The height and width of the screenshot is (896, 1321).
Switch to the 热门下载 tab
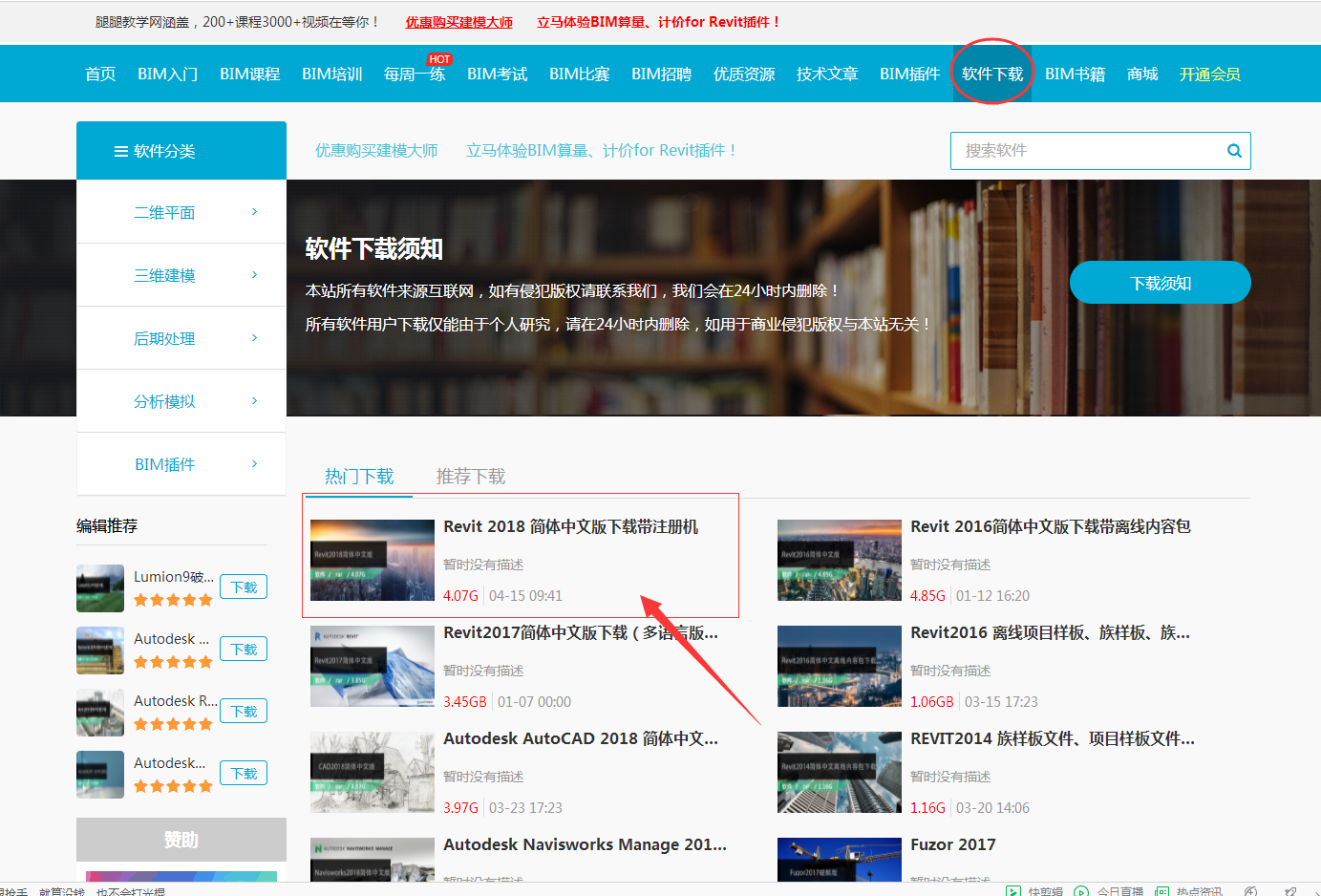pos(359,477)
